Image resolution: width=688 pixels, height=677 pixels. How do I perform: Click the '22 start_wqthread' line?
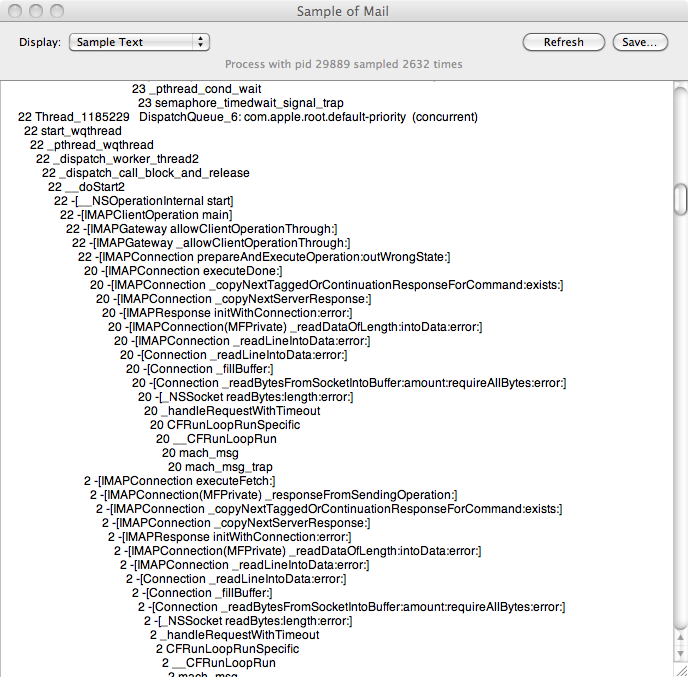tap(73, 131)
